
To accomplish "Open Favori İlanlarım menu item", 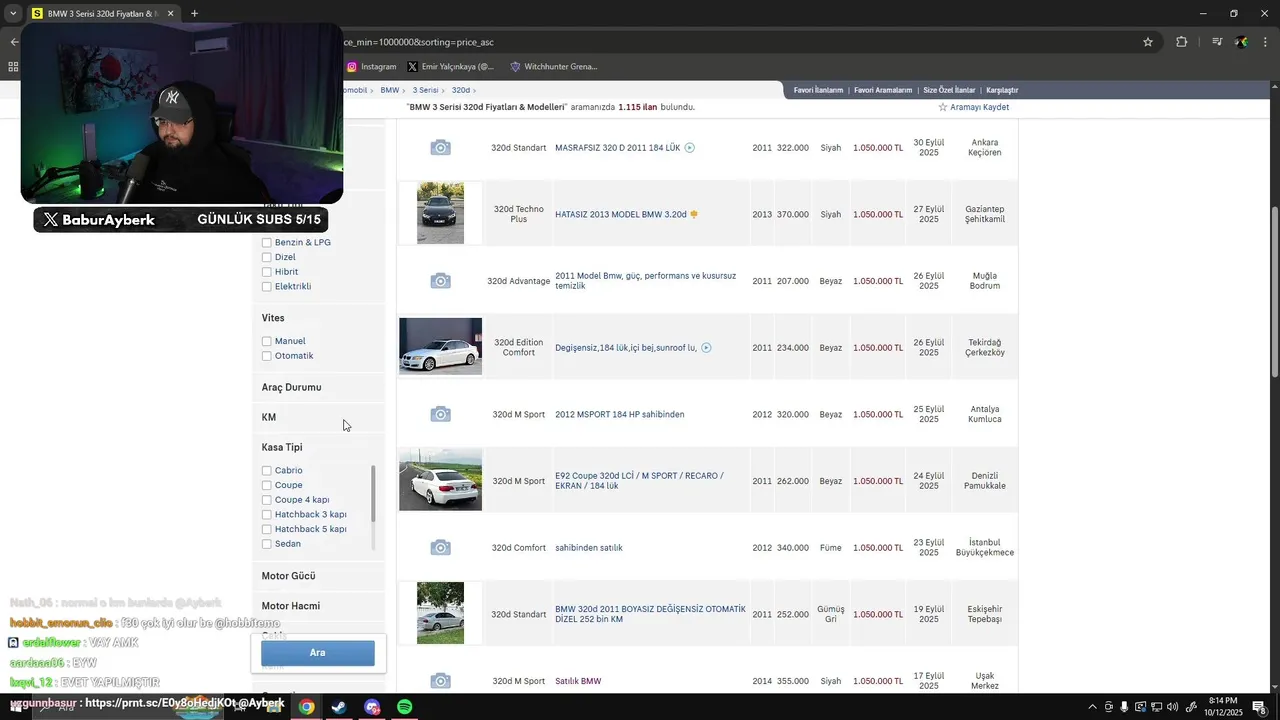I will 819,90.
